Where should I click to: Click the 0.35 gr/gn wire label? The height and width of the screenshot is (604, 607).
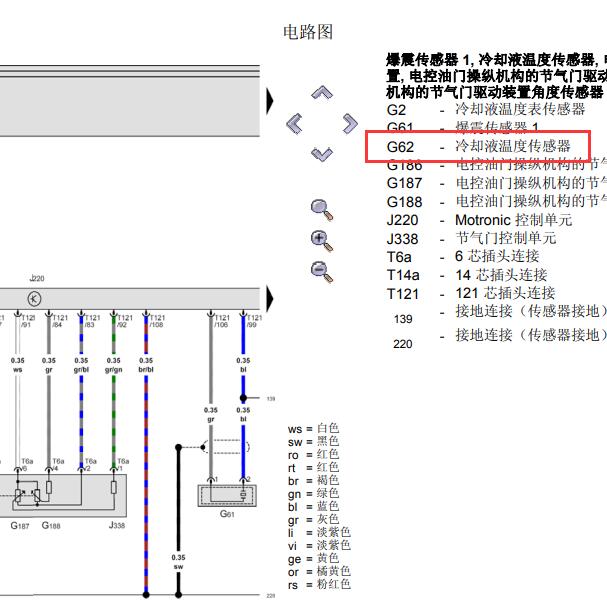coord(113,365)
